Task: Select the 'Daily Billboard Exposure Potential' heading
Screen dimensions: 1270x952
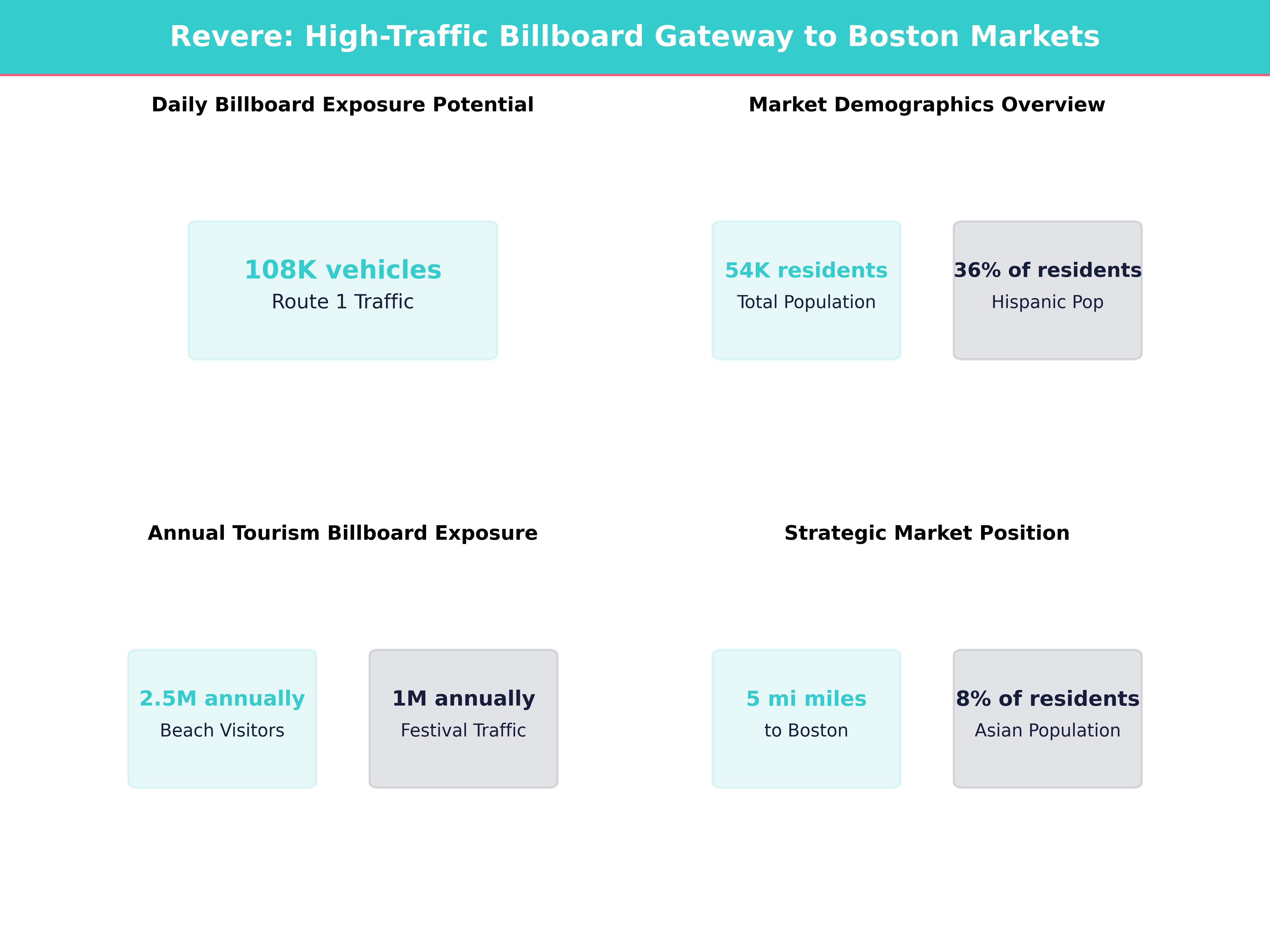Action: [x=343, y=105]
